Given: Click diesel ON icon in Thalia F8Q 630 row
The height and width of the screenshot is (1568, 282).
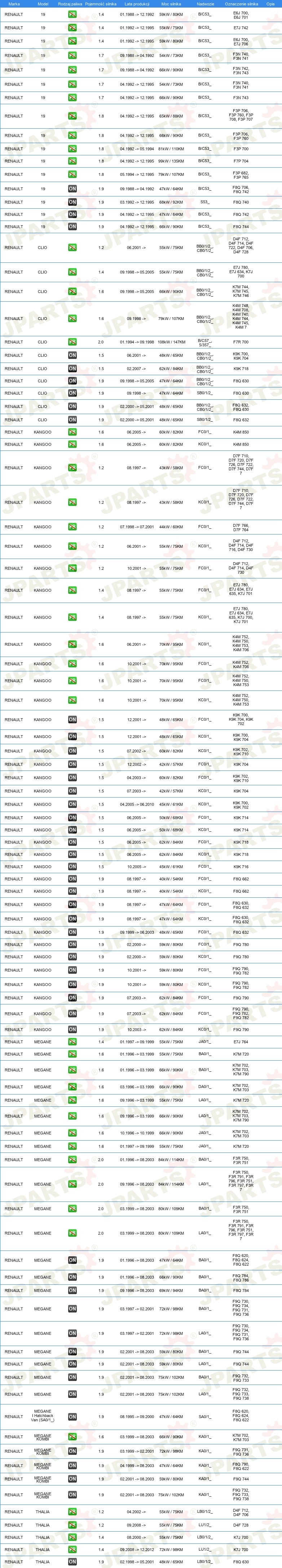Looking at the screenshot, I should tap(72, 1562).
